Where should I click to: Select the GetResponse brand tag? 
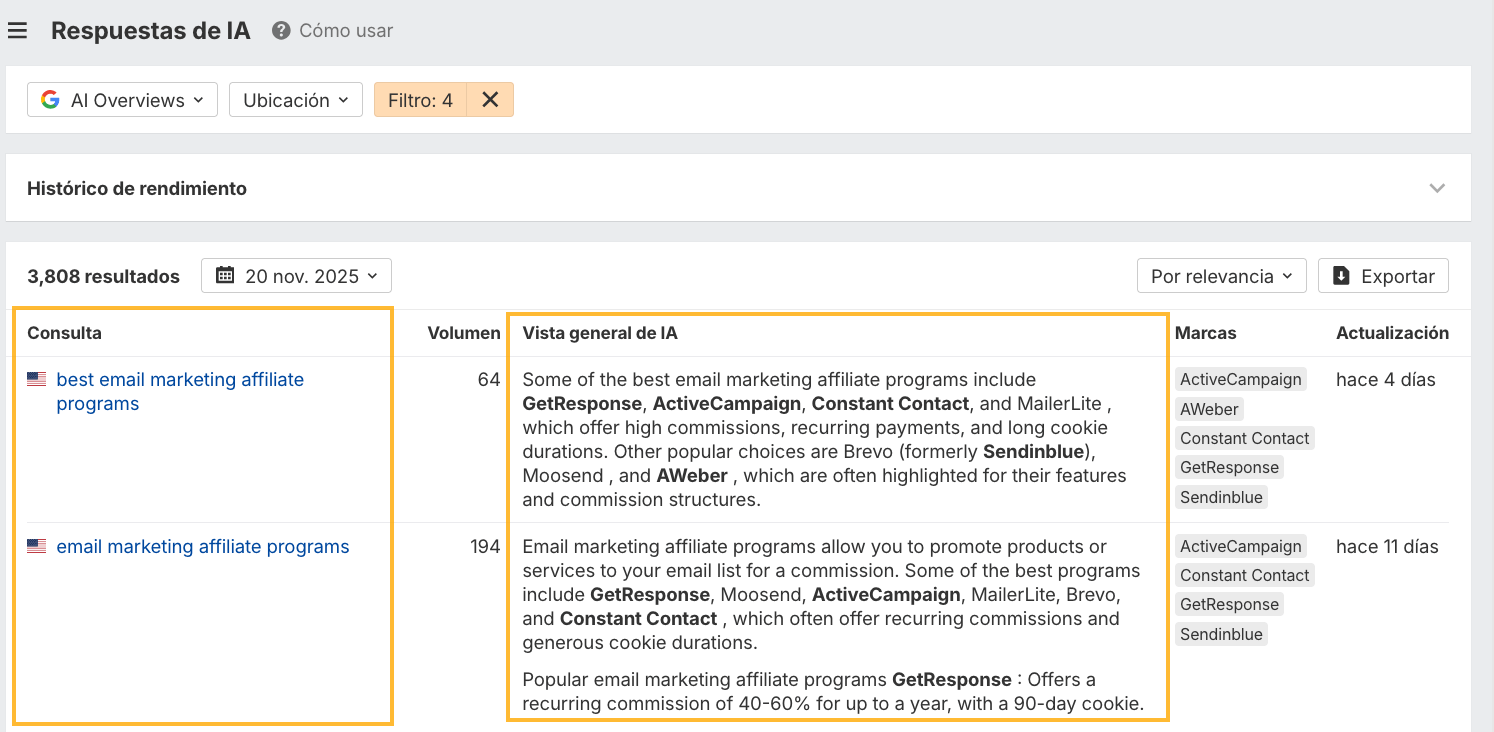[x=1229, y=466]
